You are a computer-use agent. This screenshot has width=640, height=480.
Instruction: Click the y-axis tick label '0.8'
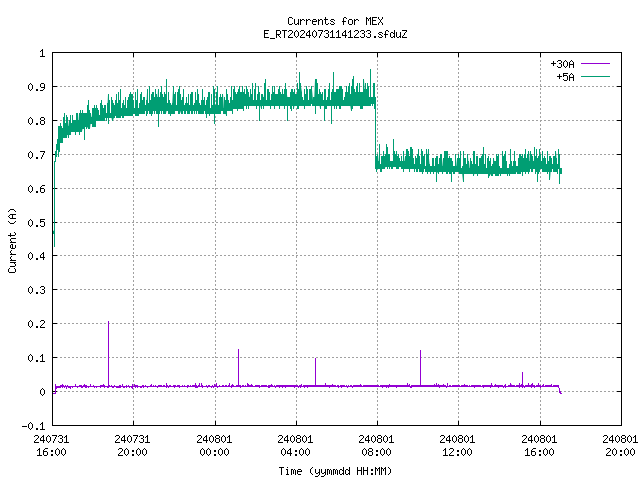tap(36, 121)
